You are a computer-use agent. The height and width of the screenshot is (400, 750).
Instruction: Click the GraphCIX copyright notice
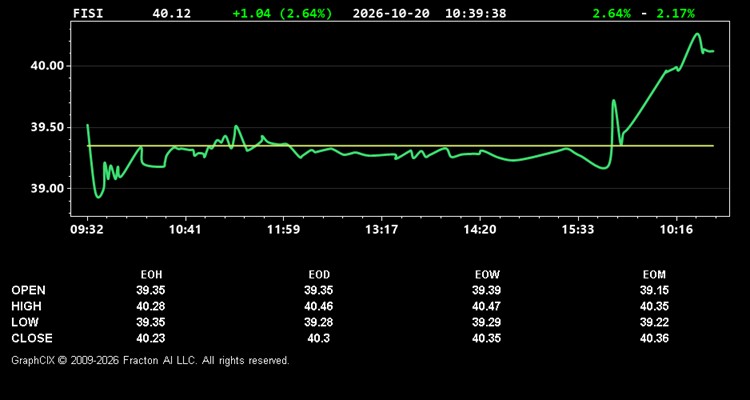(x=150, y=360)
